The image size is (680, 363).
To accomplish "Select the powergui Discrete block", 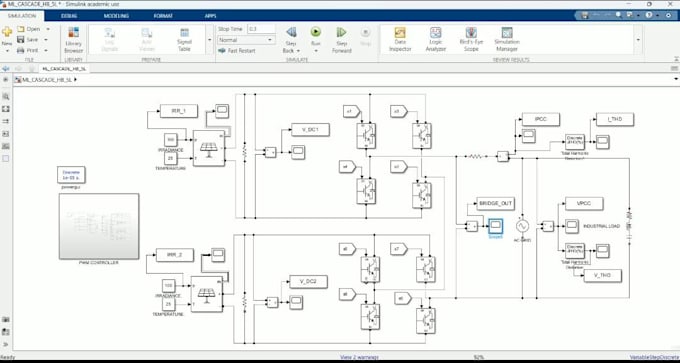I will pyautogui.click(x=71, y=175).
